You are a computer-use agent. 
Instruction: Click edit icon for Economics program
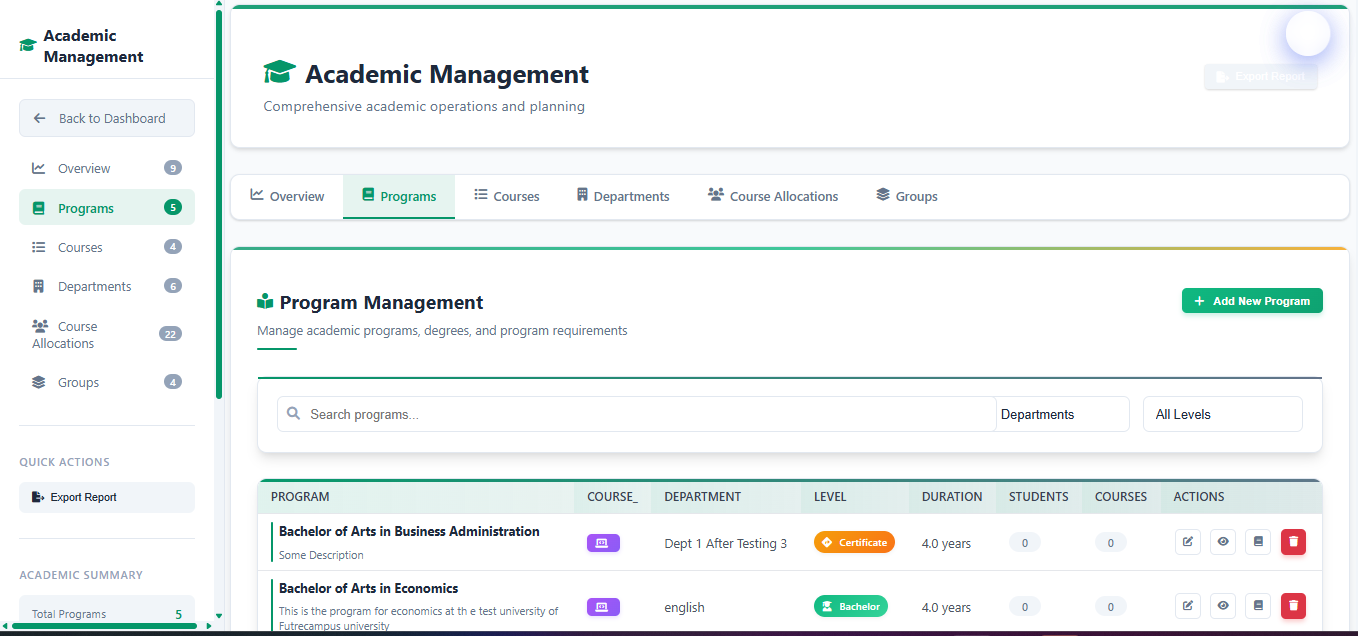pos(1187,605)
